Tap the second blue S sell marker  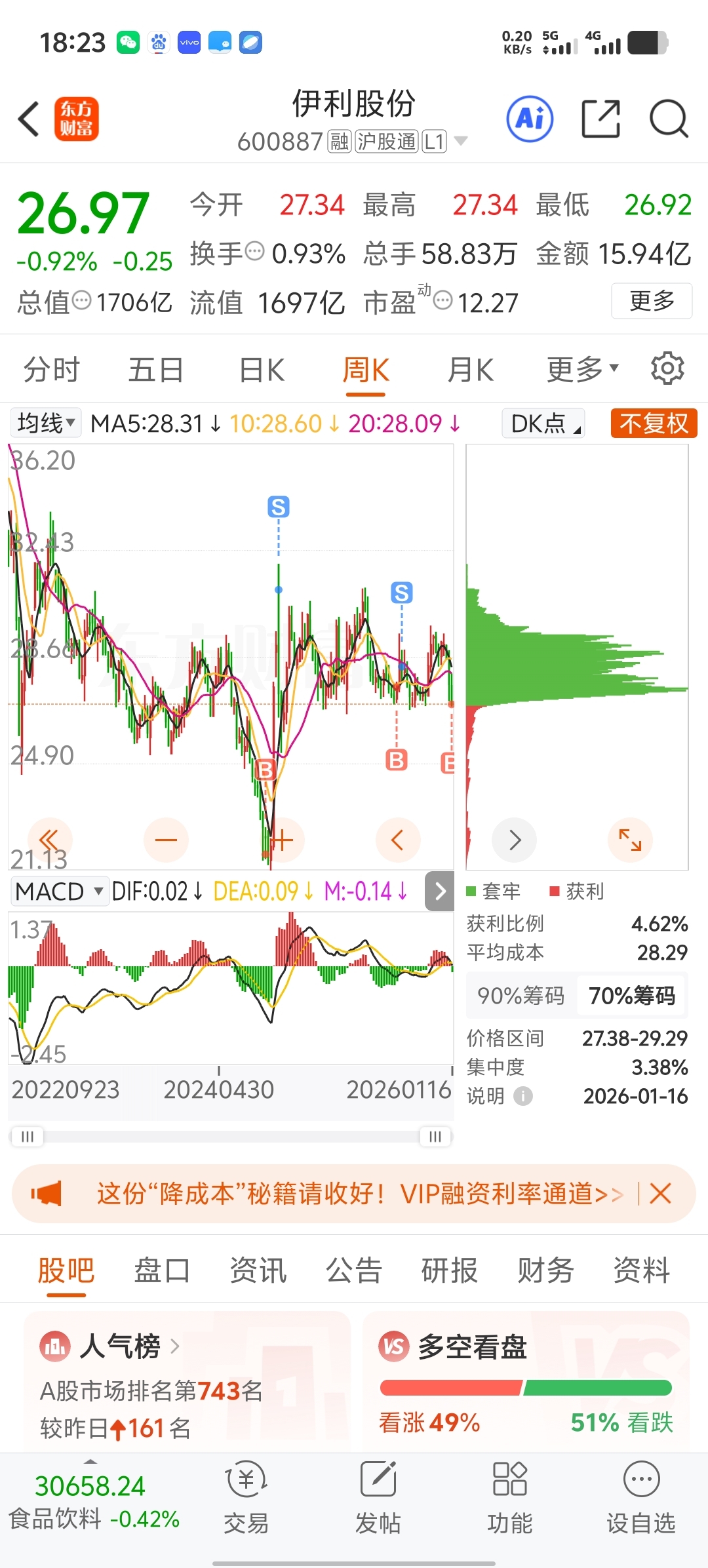402,593
